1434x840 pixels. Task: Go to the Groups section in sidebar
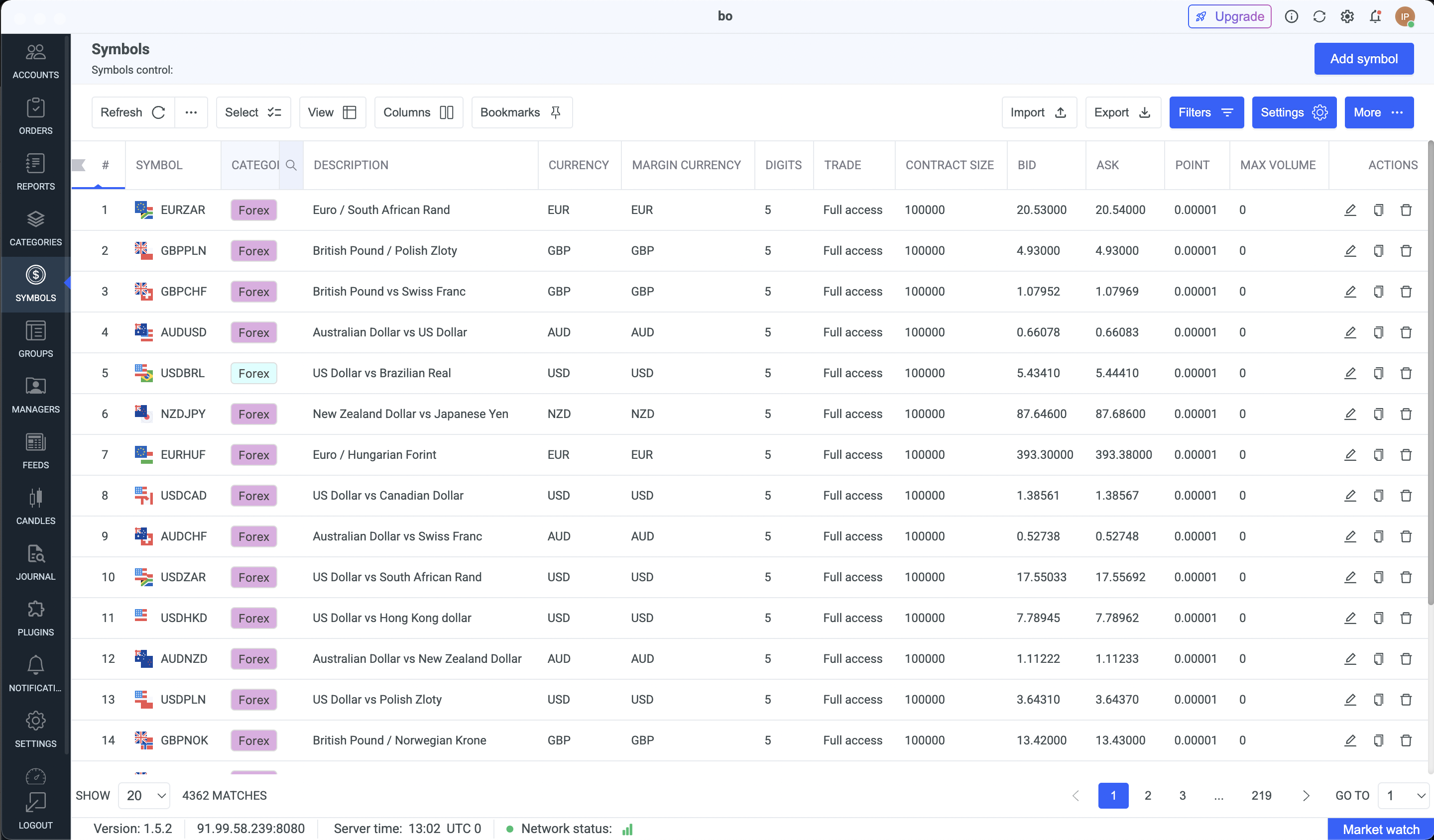click(35, 339)
